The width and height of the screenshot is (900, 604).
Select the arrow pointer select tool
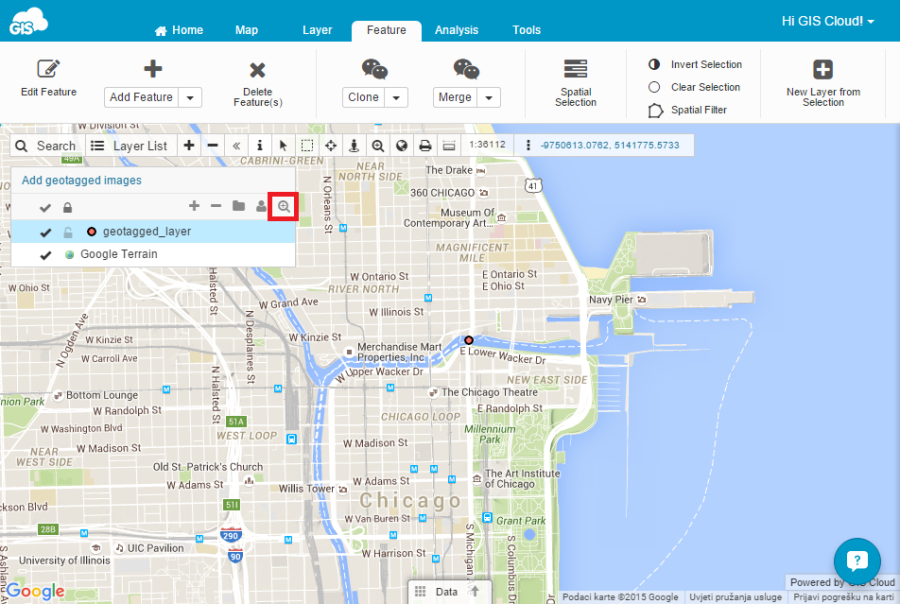click(283, 145)
